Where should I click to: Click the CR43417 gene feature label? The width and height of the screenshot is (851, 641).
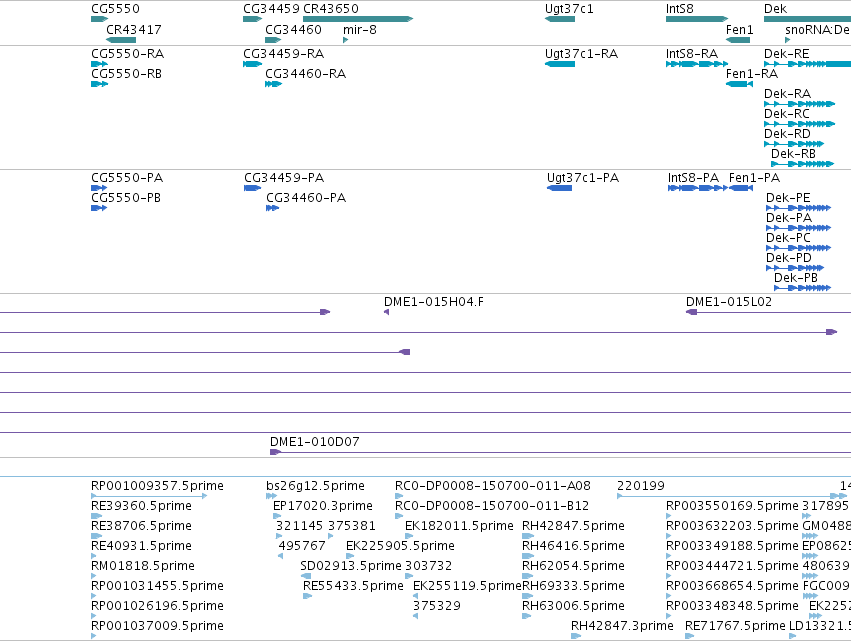tap(134, 30)
